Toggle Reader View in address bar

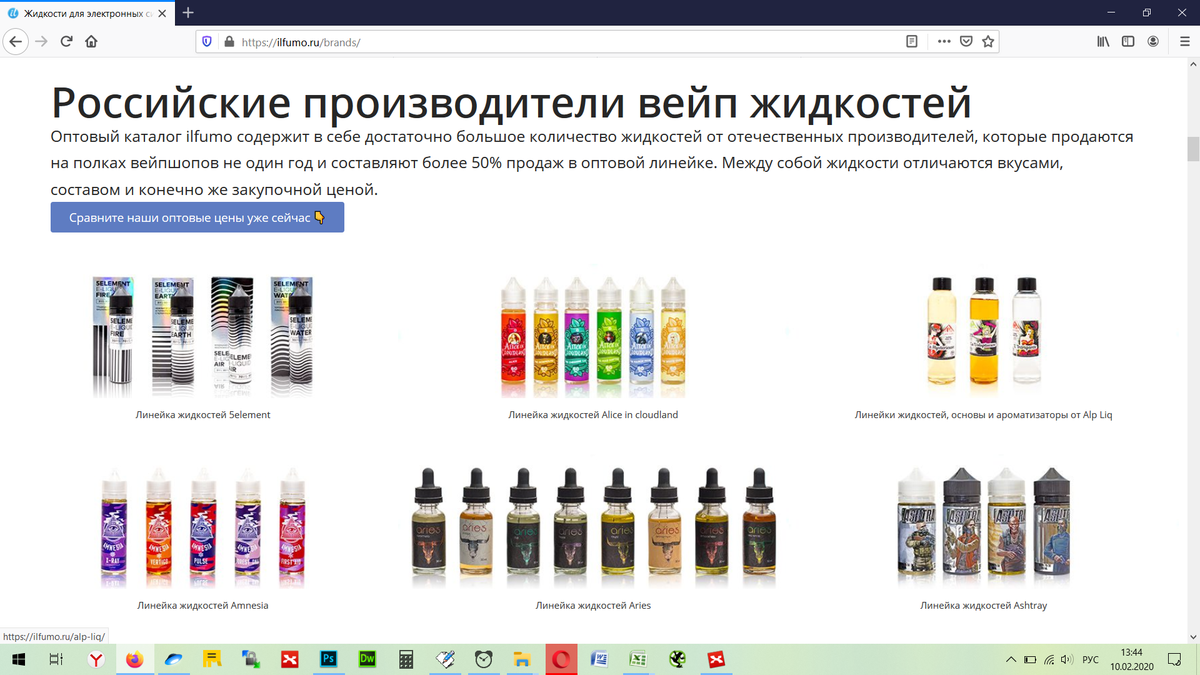click(x=912, y=42)
